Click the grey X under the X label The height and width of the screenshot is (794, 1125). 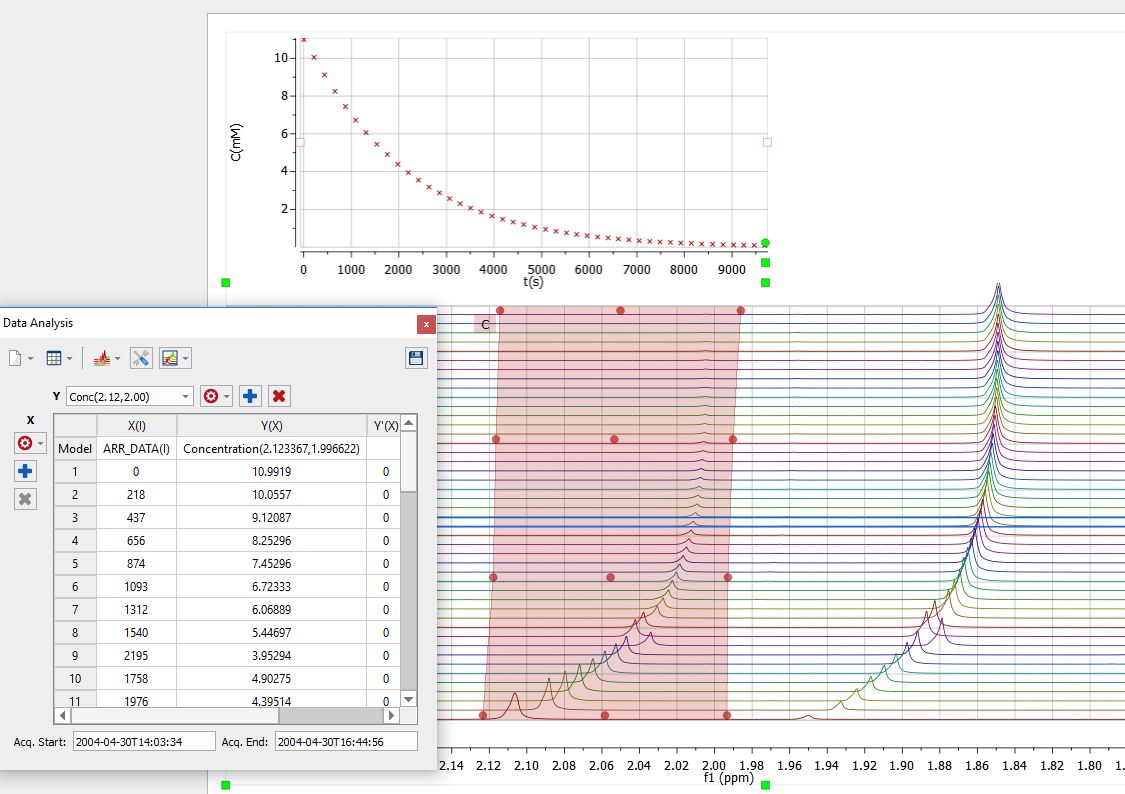pyautogui.click(x=25, y=499)
